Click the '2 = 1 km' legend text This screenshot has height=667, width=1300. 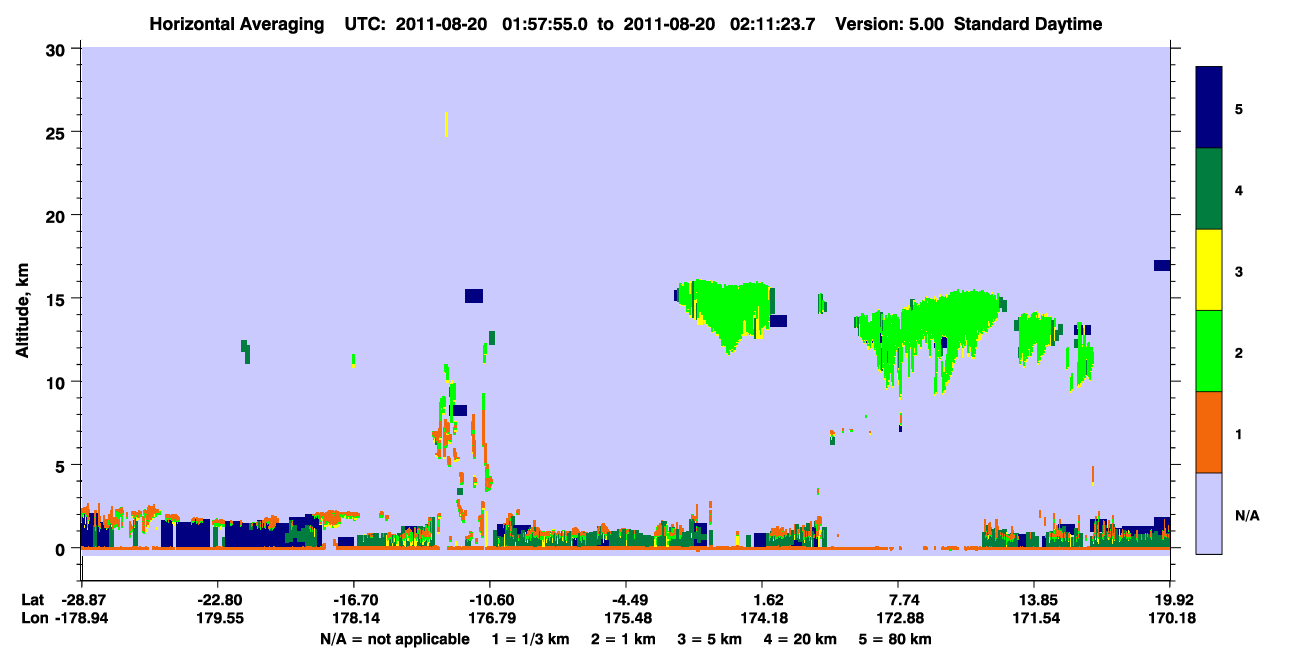(x=622, y=638)
